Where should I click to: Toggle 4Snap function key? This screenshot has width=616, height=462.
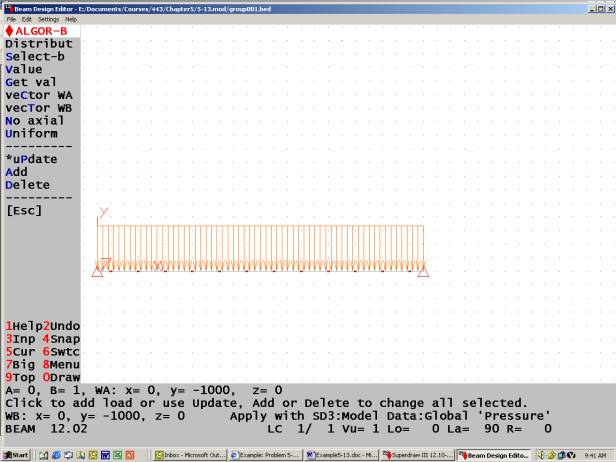(61, 339)
